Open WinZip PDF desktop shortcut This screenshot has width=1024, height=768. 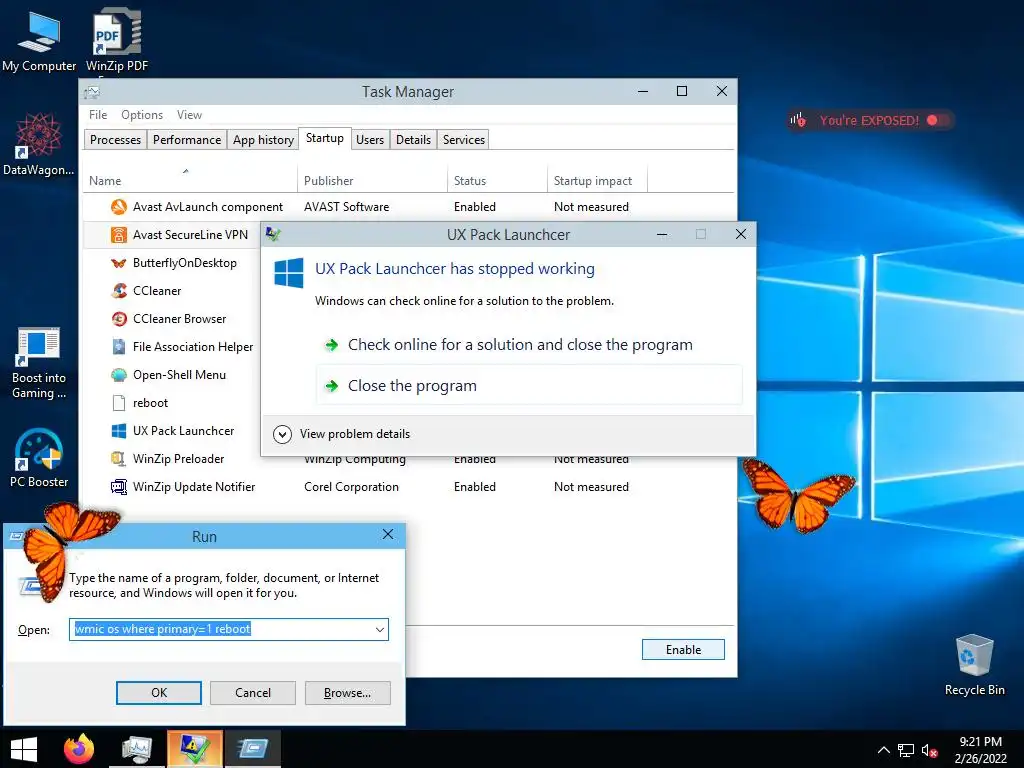coord(117,39)
